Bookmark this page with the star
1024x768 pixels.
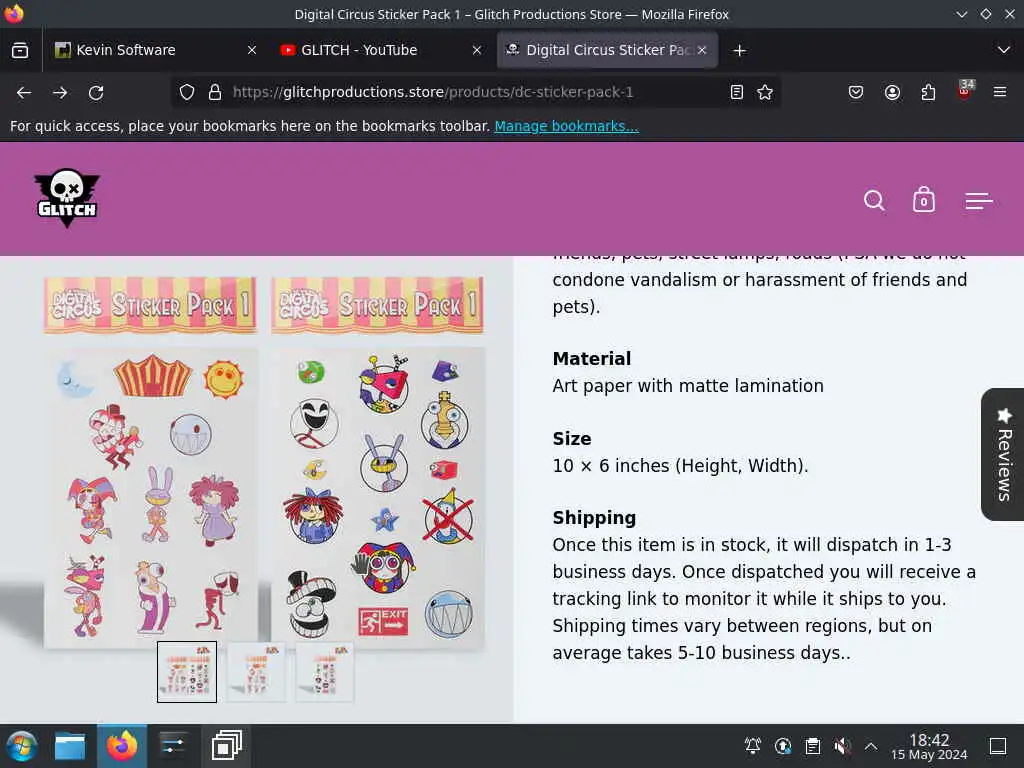[765, 92]
